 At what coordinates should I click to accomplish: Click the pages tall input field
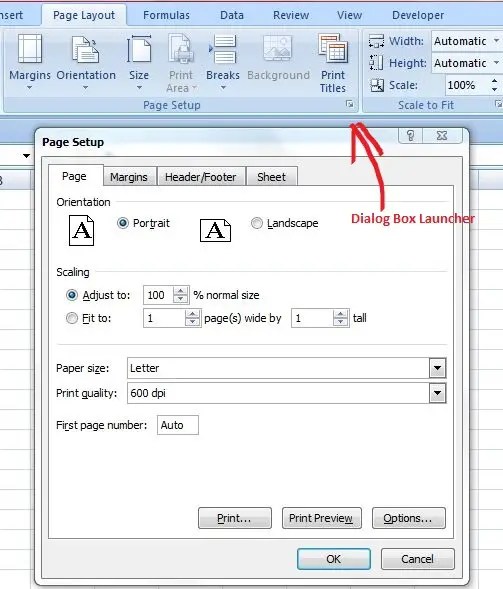pos(313,318)
